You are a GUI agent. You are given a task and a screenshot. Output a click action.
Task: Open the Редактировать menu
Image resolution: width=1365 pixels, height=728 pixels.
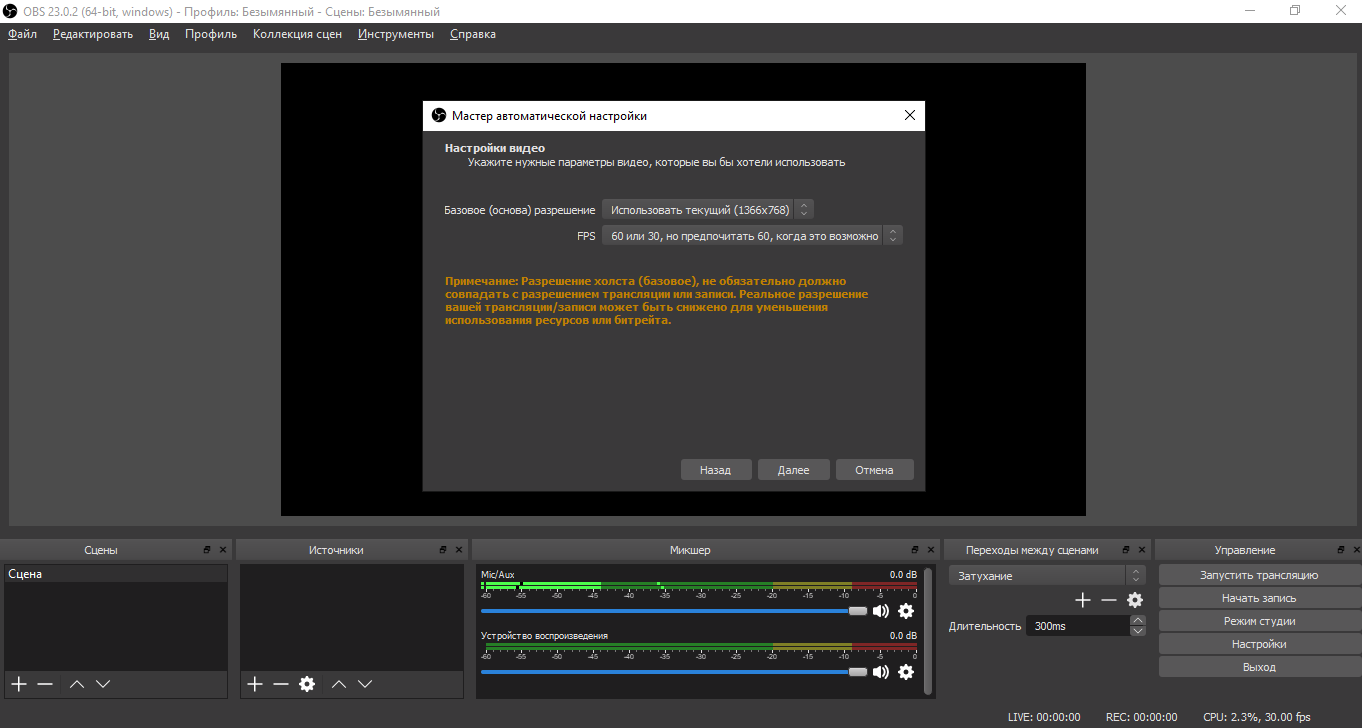(x=93, y=34)
